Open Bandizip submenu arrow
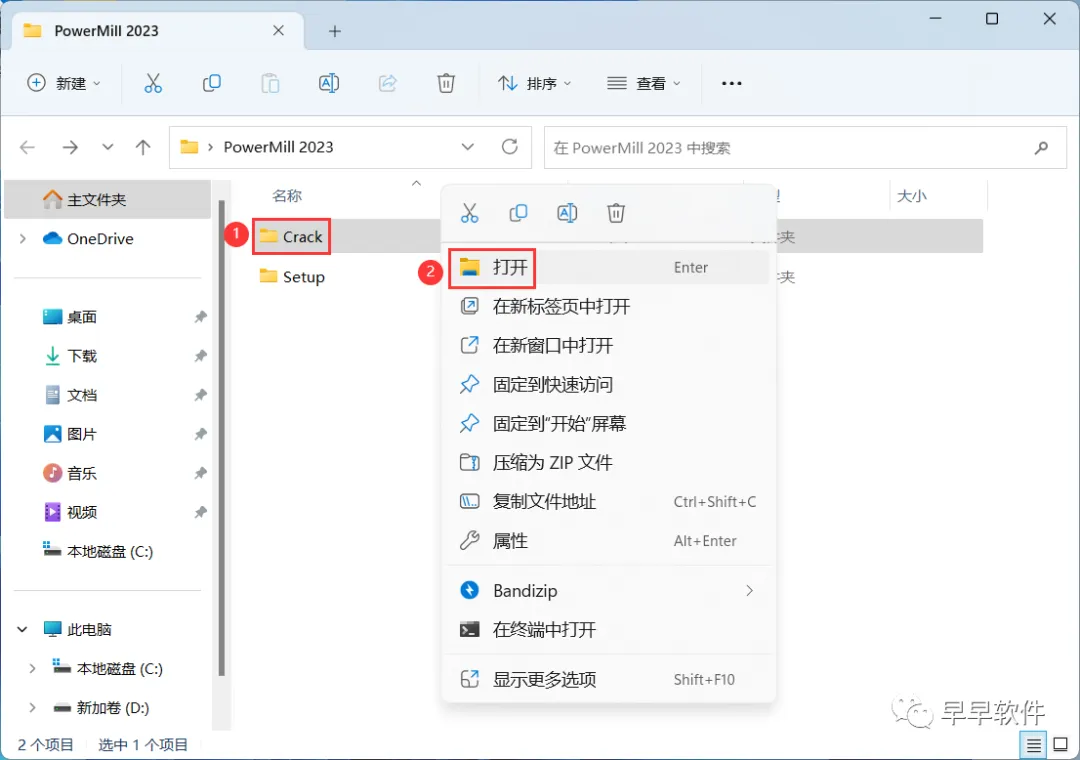The image size is (1080, 760). click(x=749, y=590)
